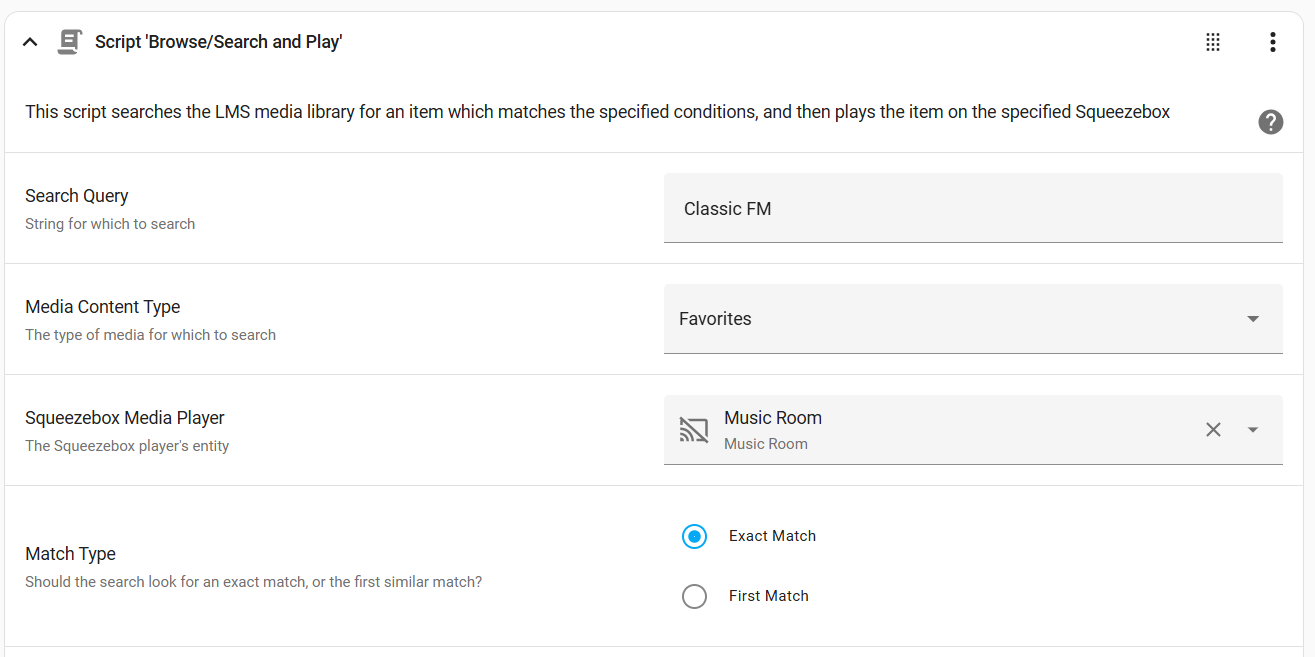The width and height of the screenshot is (1315, 657).
Task: Click the Music Room entity field
Action: [x=973, y=430]
